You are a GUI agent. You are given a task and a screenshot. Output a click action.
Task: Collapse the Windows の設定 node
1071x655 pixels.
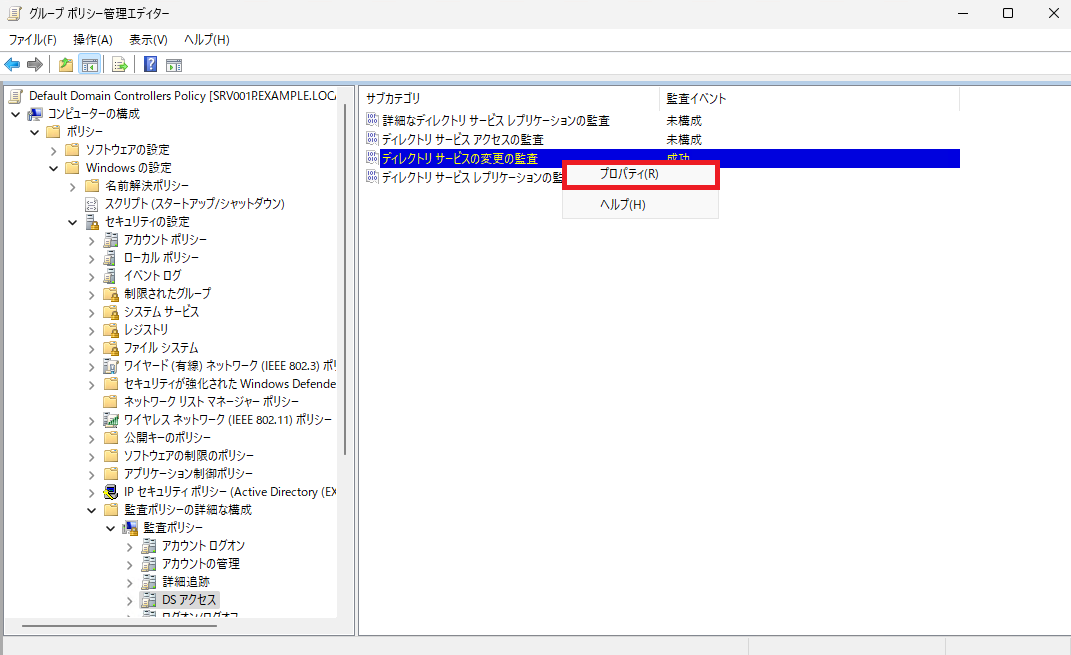53,168
